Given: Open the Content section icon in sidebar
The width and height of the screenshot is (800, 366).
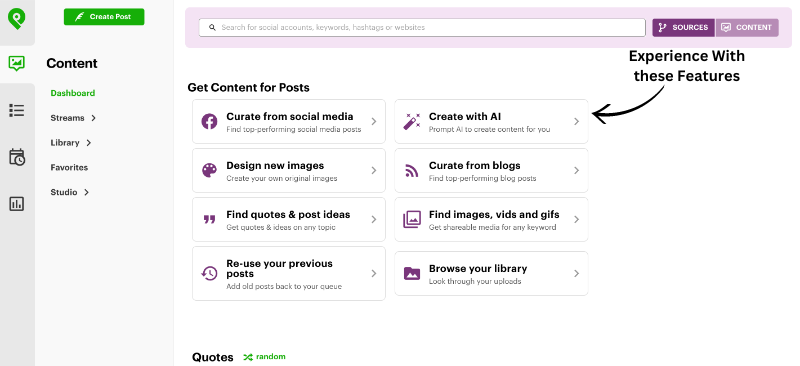Looking at the screenshot, I should (x=17, y=63).
